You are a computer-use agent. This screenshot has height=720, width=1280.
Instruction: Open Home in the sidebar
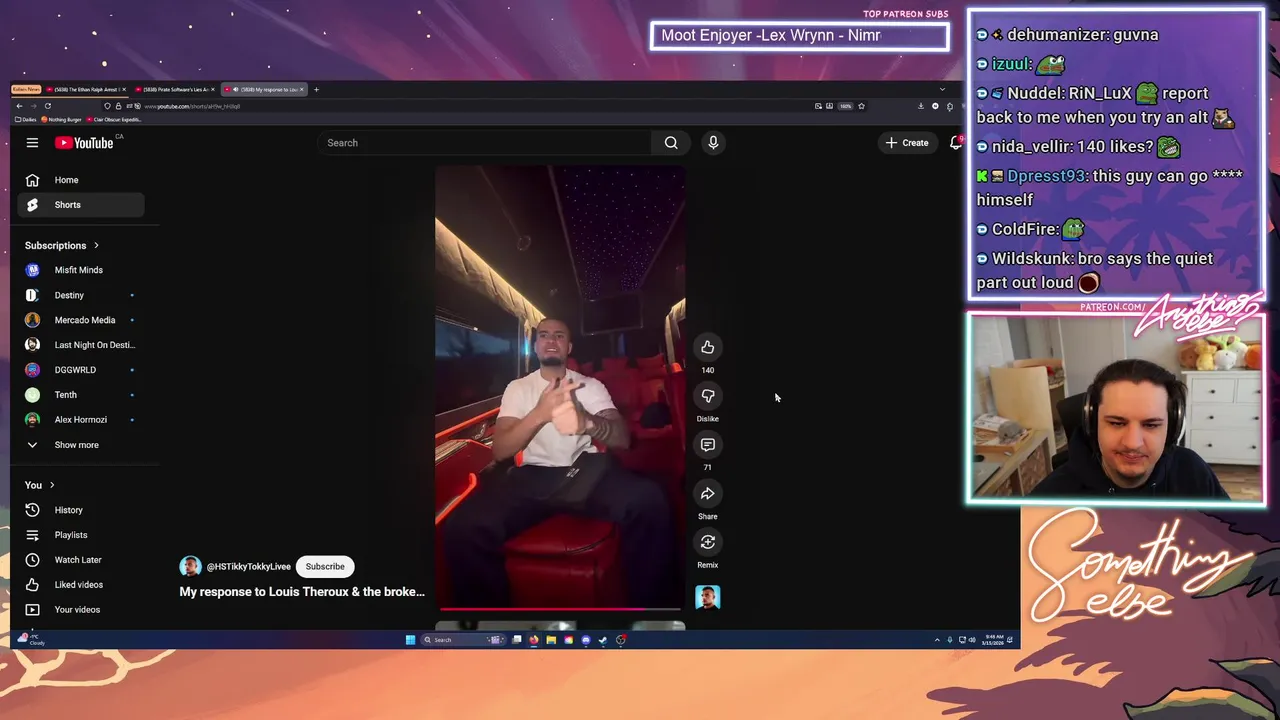click(x=80, y=180)
